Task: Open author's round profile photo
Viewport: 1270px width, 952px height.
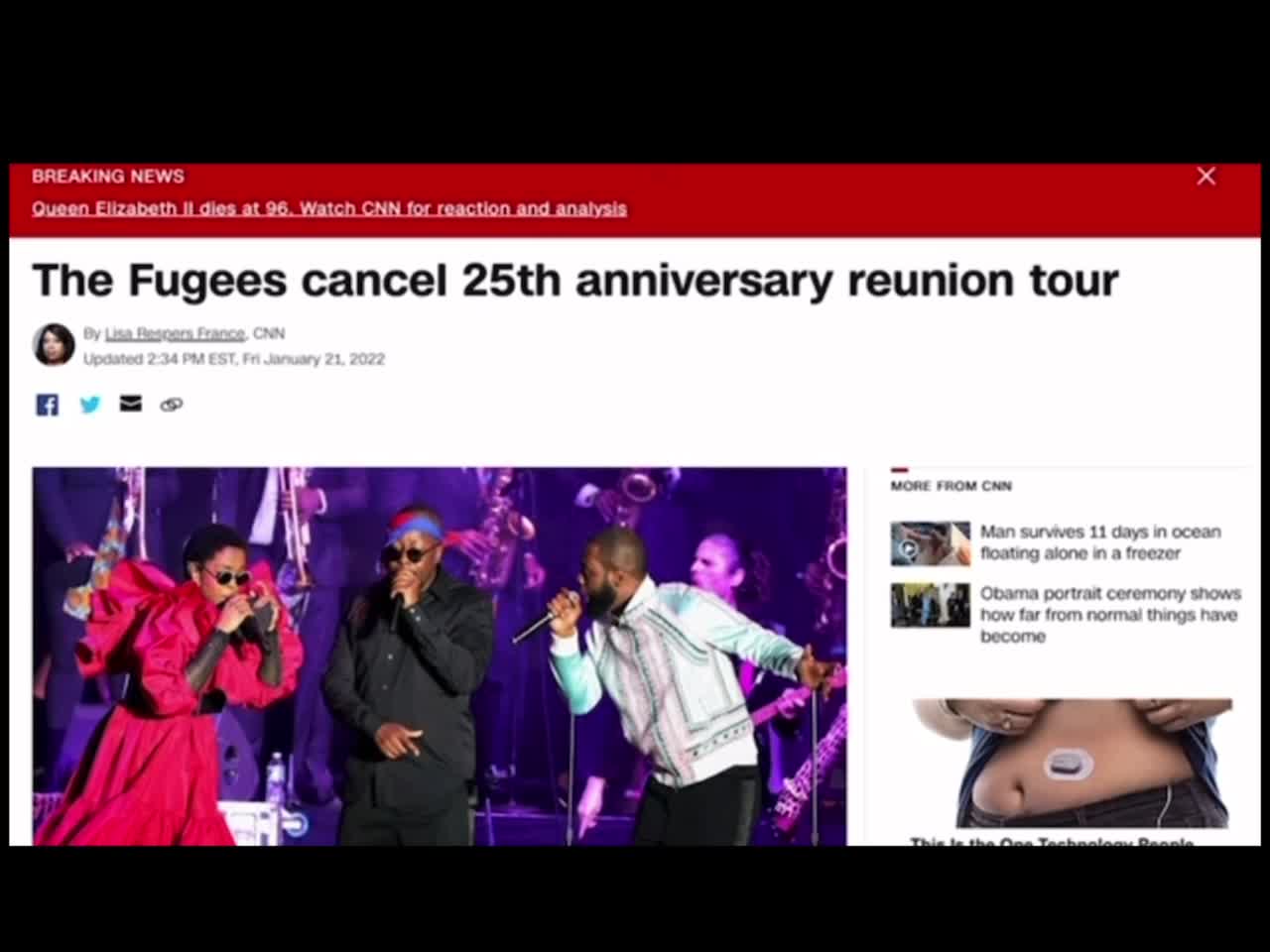Action: tap(54, 344)
